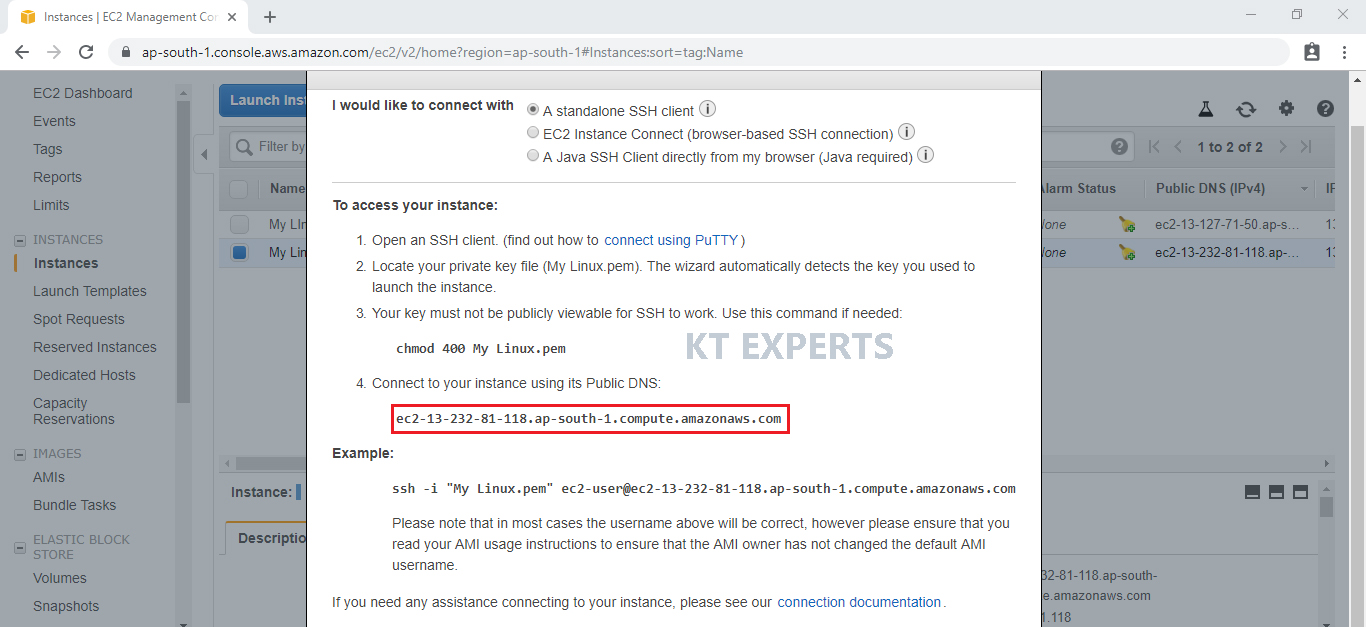1366x627 pixels.
Task: Go to previous page of instances
Action: [x=1178, y=147]
